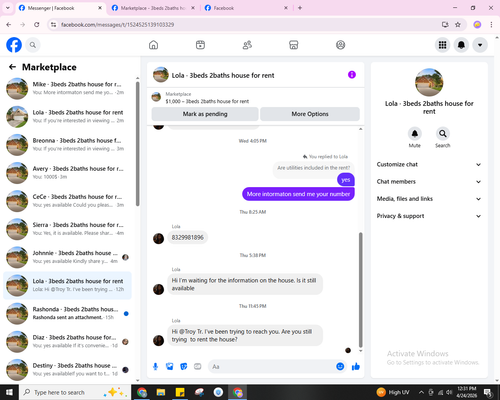Screen dimensions: 500x400
Task: Click Lola's house profile picture in right panel
Action: 429,82
